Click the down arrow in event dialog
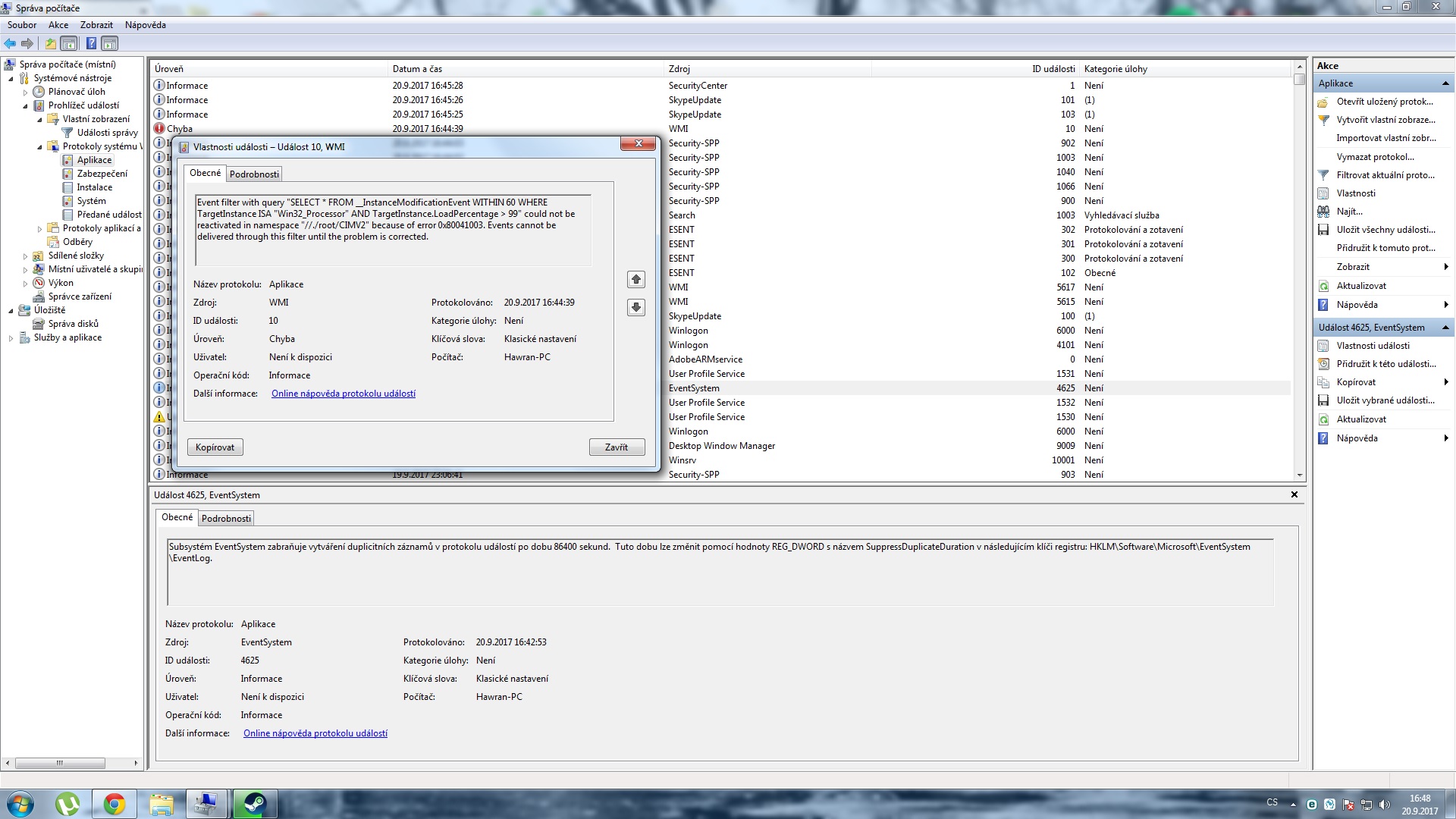This screenshot has height=819, width=1456. [636, 307]
